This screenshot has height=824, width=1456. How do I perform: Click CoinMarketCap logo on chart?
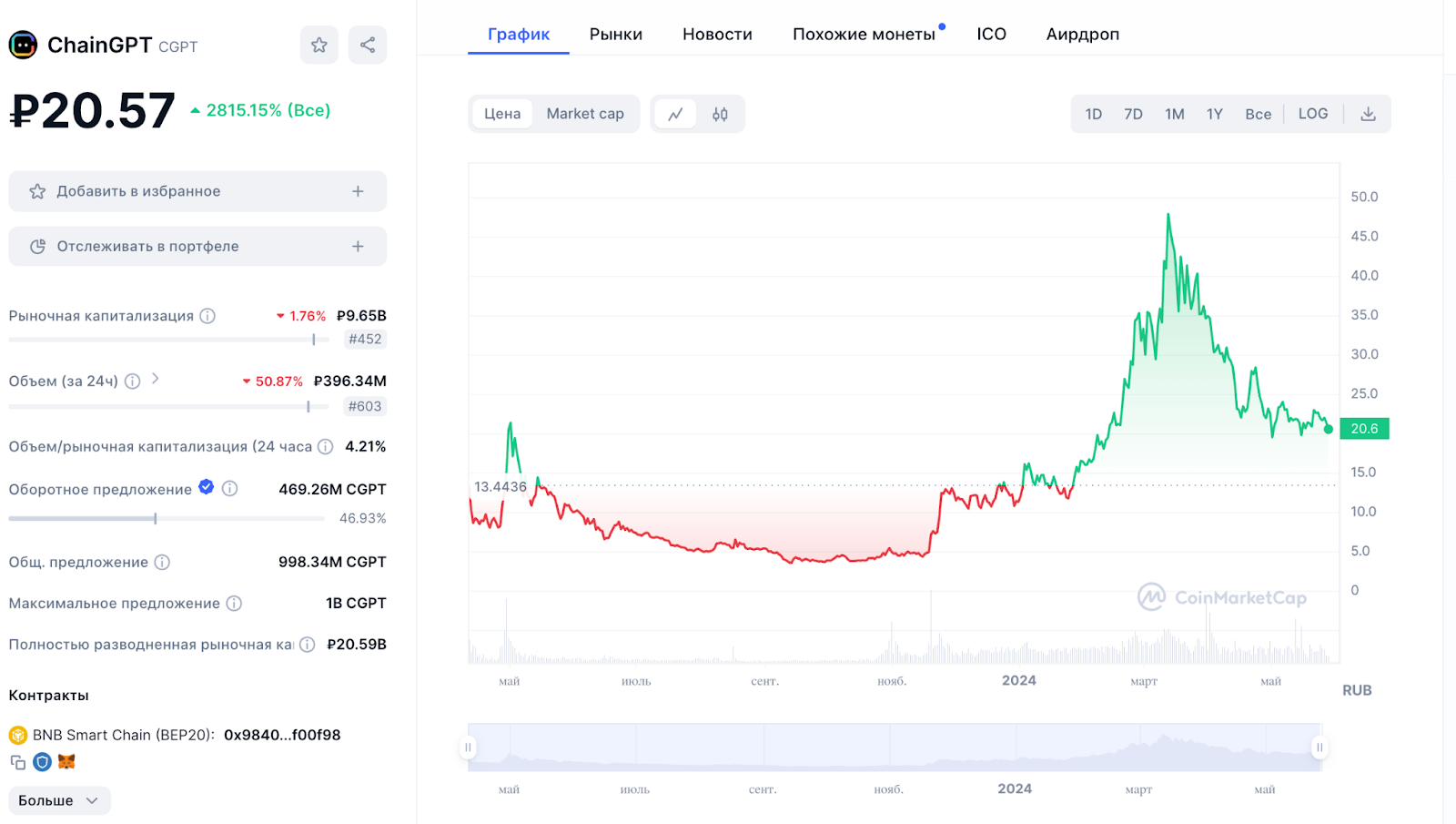pos(1222,597)
